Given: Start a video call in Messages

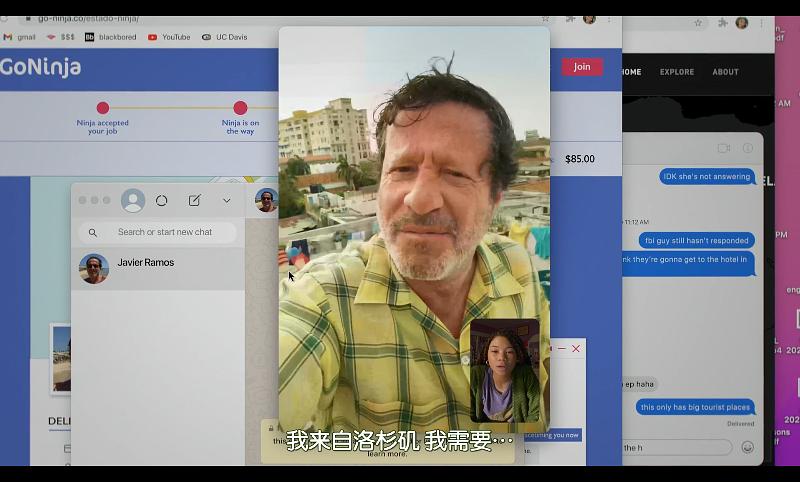Looking at the screenshot, I should coord(724,148).
